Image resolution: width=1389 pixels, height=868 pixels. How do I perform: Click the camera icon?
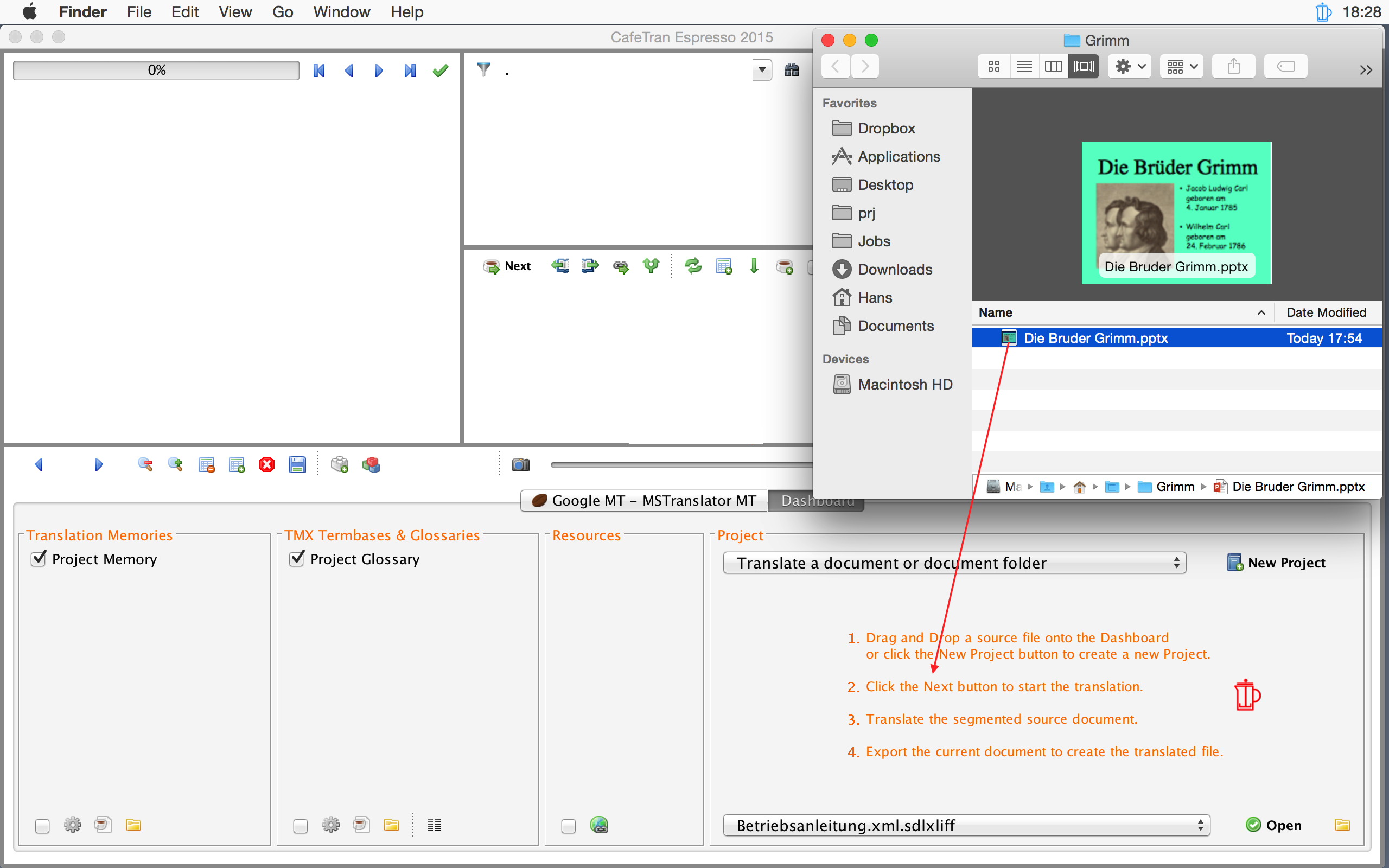click(520, 464)
